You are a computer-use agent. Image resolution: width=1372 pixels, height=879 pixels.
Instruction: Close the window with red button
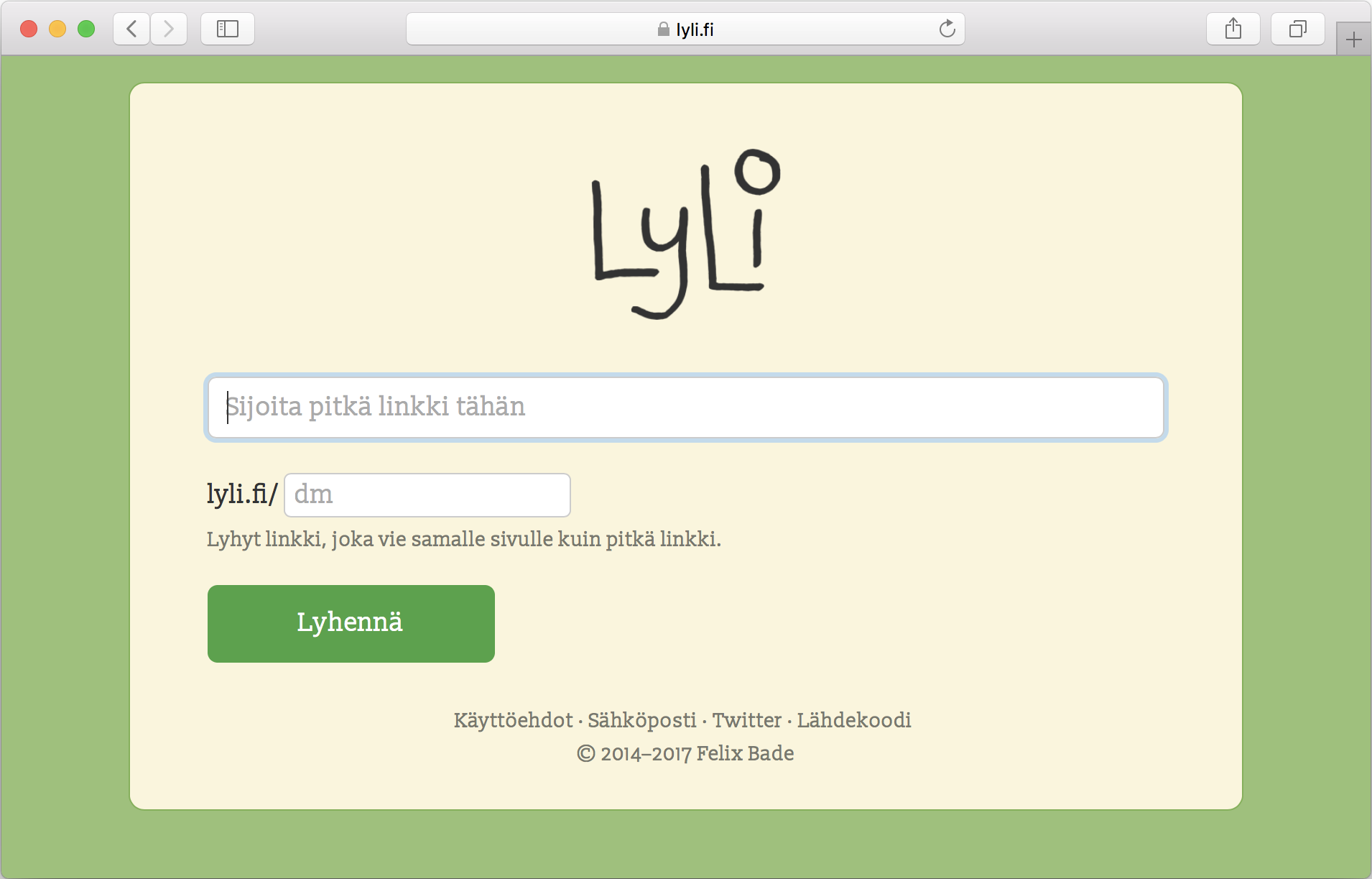[29, 29]
